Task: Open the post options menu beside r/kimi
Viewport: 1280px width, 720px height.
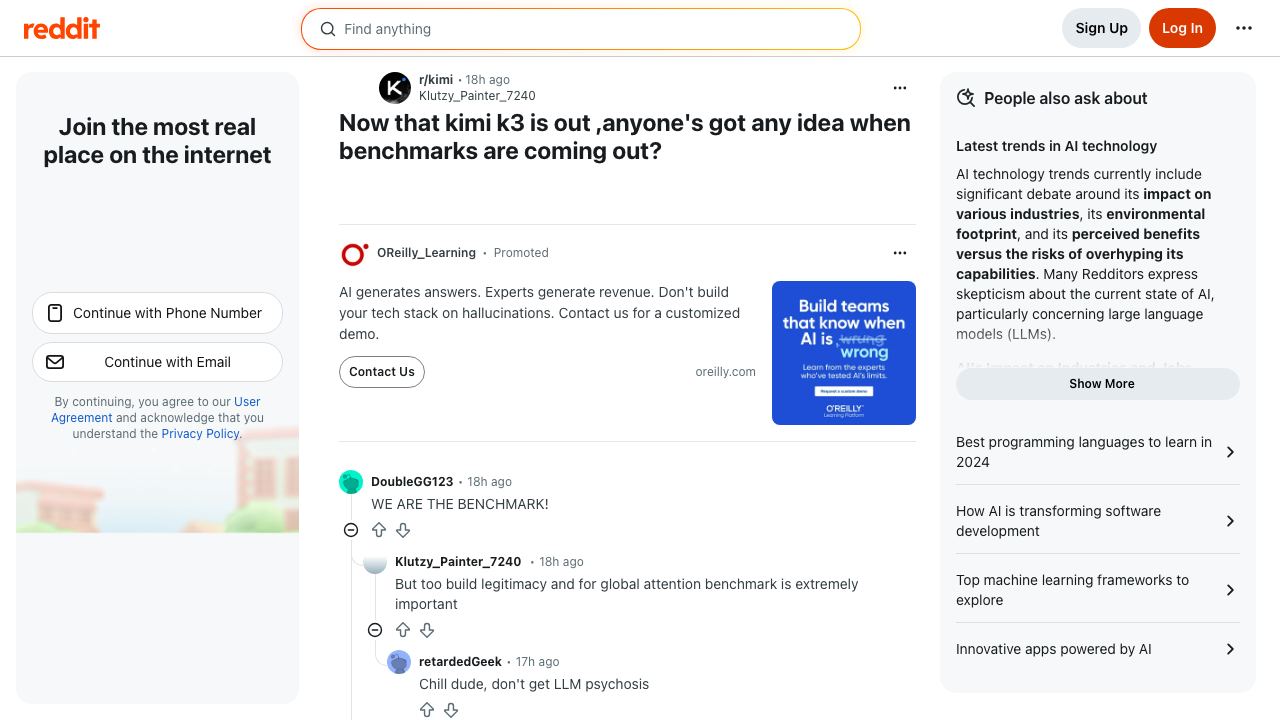Action: 900,88
